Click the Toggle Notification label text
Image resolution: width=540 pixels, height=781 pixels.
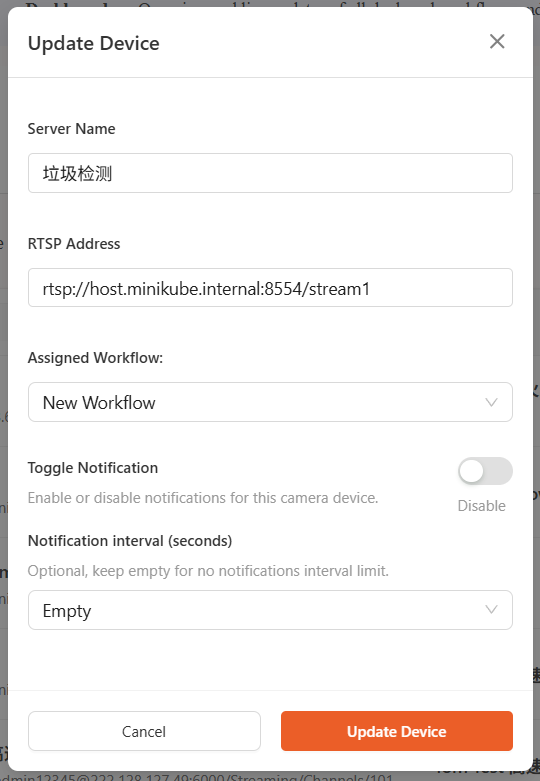click(93, 468)
